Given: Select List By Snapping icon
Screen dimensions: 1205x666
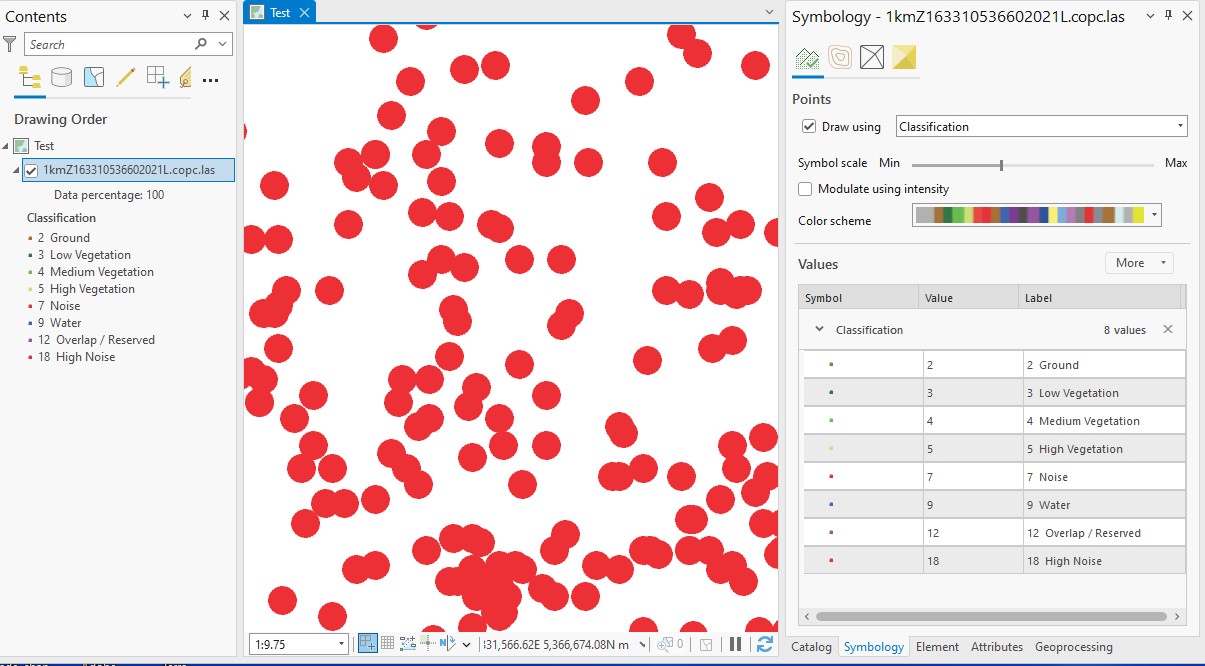Looking at the screenshot, I should point(157,78).
